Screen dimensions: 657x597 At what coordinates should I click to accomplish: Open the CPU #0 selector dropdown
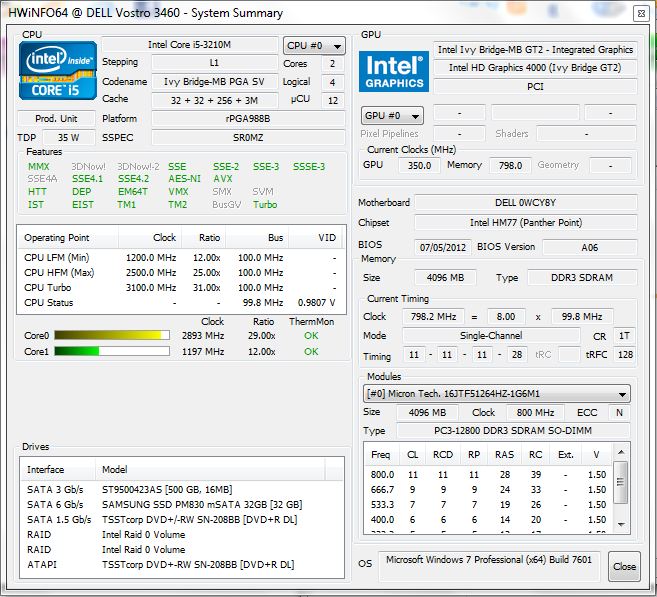(x=314, y=46)
